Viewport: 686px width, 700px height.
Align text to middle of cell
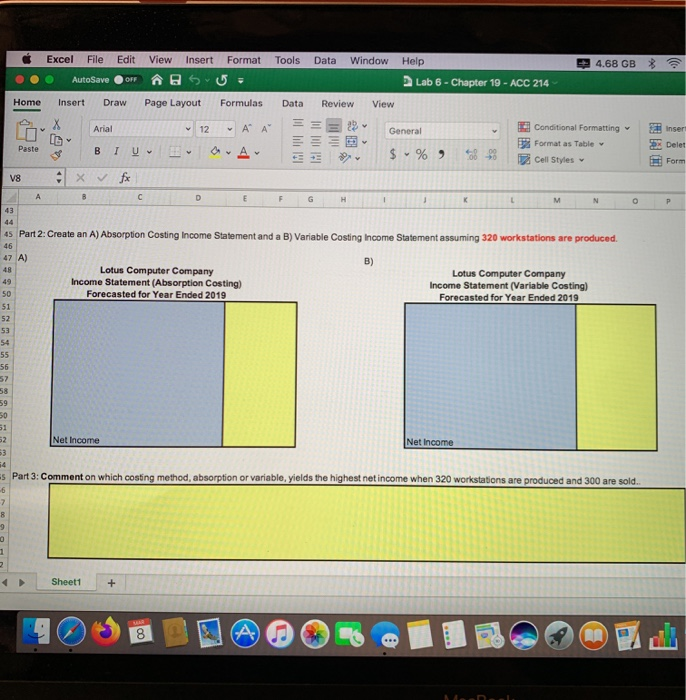coord(316,125)
